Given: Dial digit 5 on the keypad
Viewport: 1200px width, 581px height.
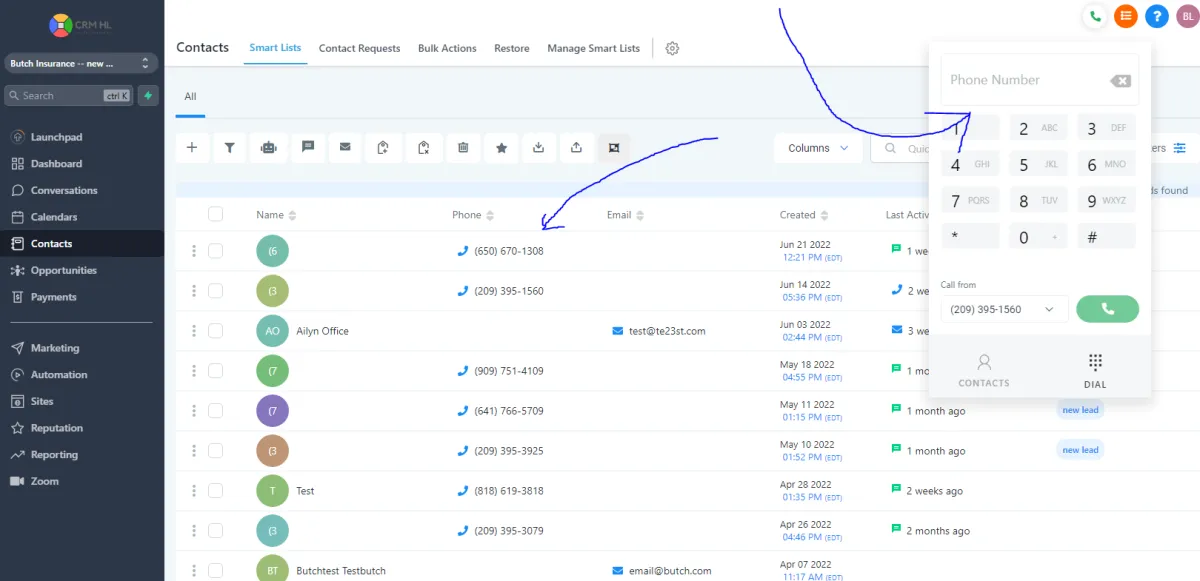Looking at the screenshot, I should click(1038, 165).
